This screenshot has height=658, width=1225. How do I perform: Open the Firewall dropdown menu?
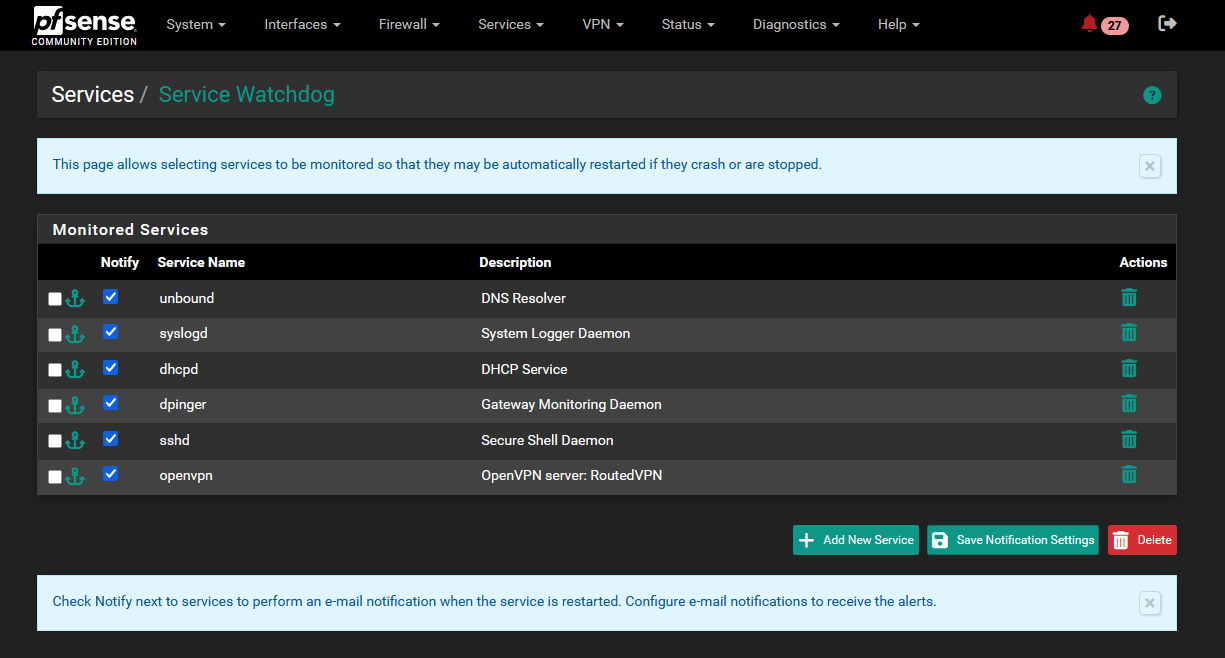point(409,24)
